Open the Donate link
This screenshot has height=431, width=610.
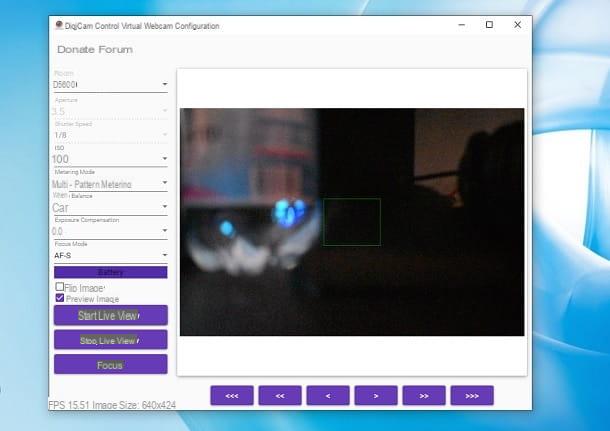pos(76,49)
